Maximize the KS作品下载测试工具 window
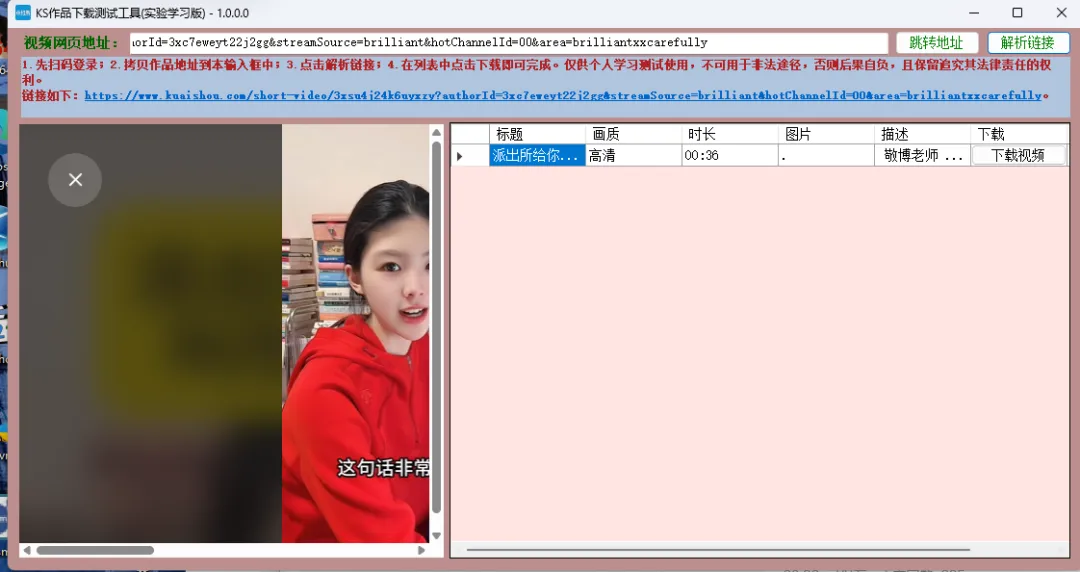The image size is (1080, 572). pyautogui.click(x=1017, y=12)
